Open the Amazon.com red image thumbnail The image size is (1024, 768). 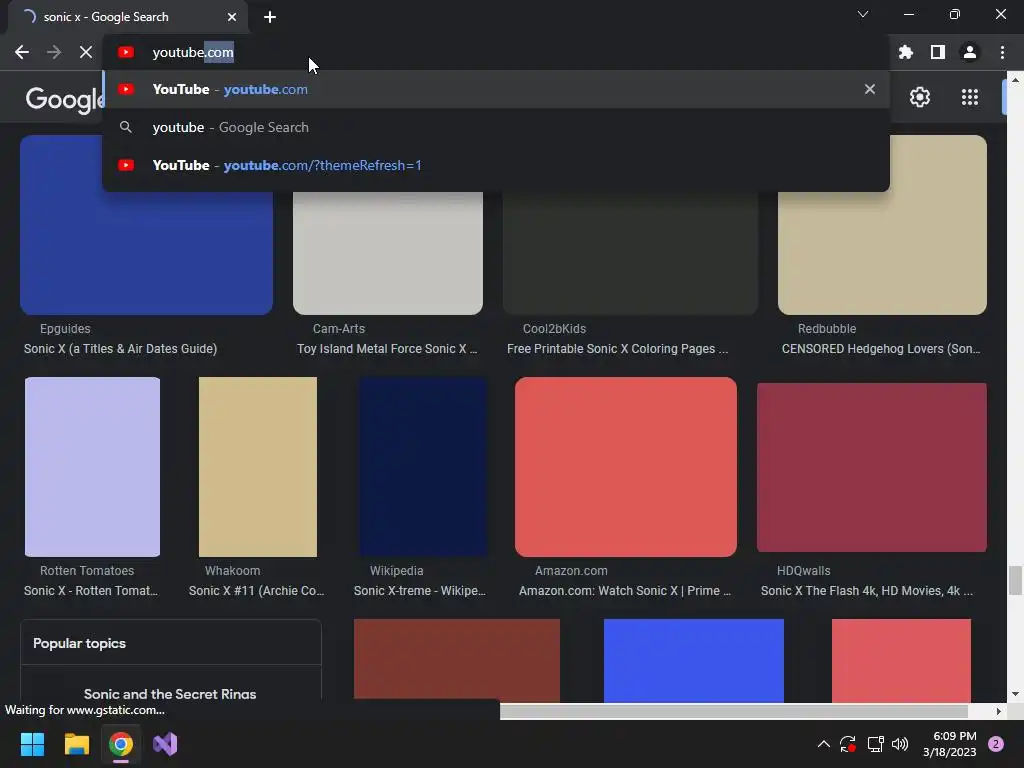click(x=626, y=467)
